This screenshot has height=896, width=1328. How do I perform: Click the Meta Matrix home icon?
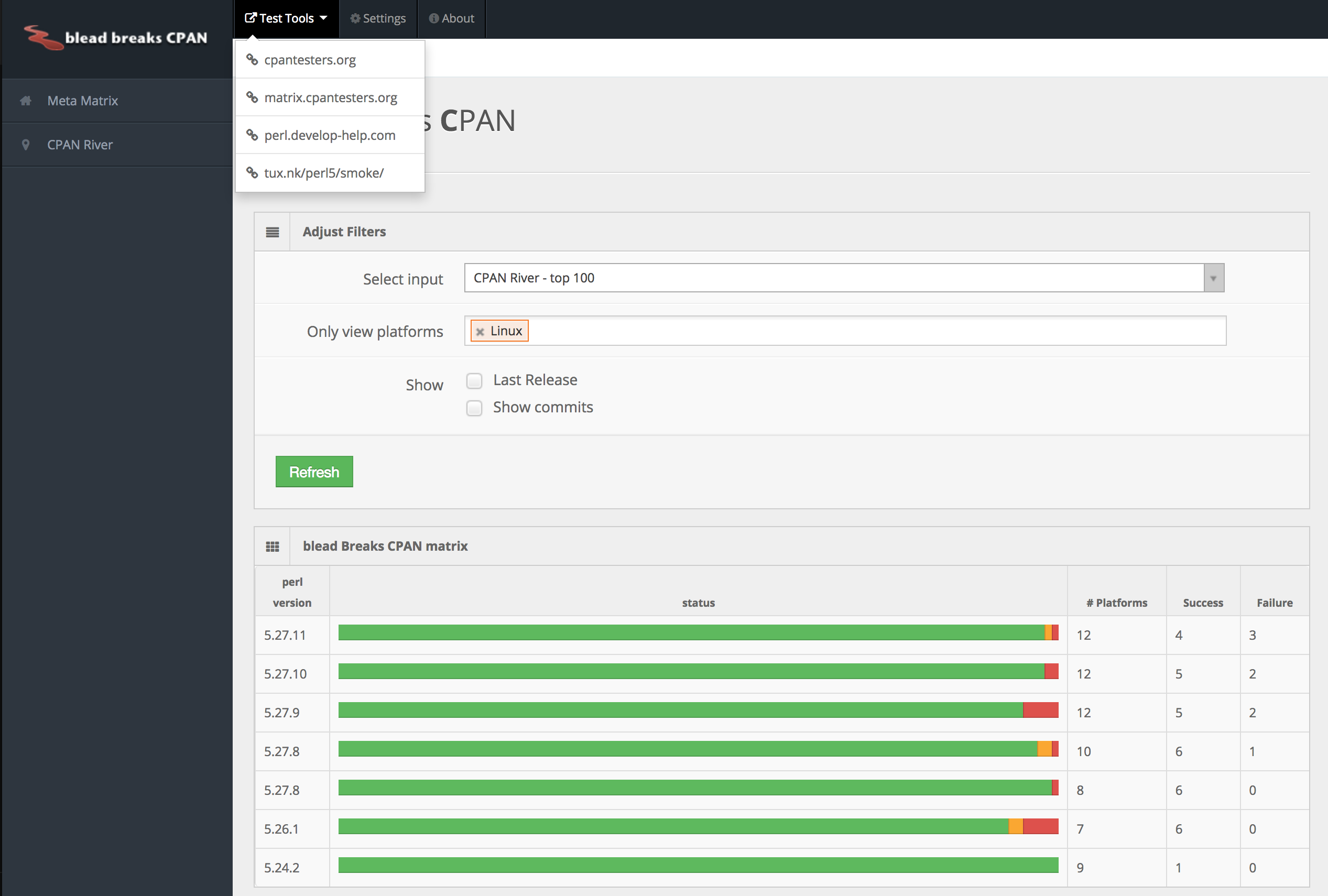click(x=25, y=101)
